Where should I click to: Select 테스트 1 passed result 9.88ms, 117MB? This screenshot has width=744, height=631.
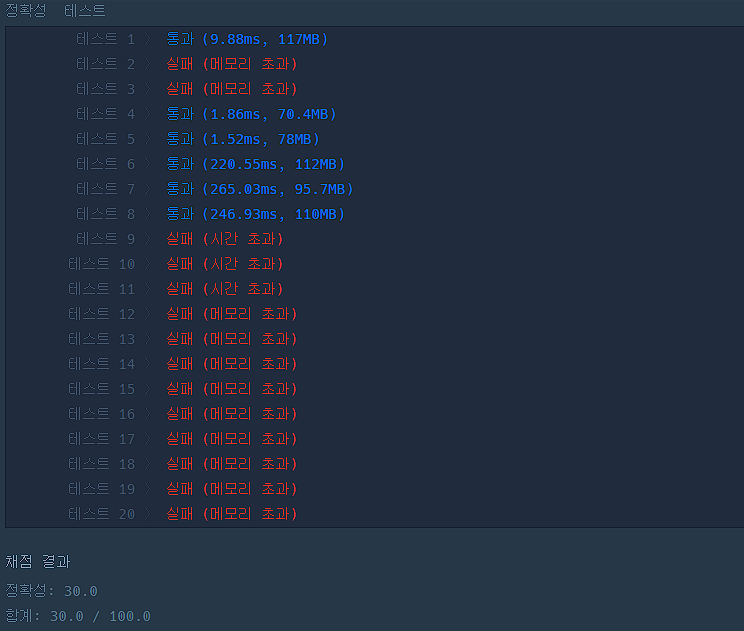point(247,39)
